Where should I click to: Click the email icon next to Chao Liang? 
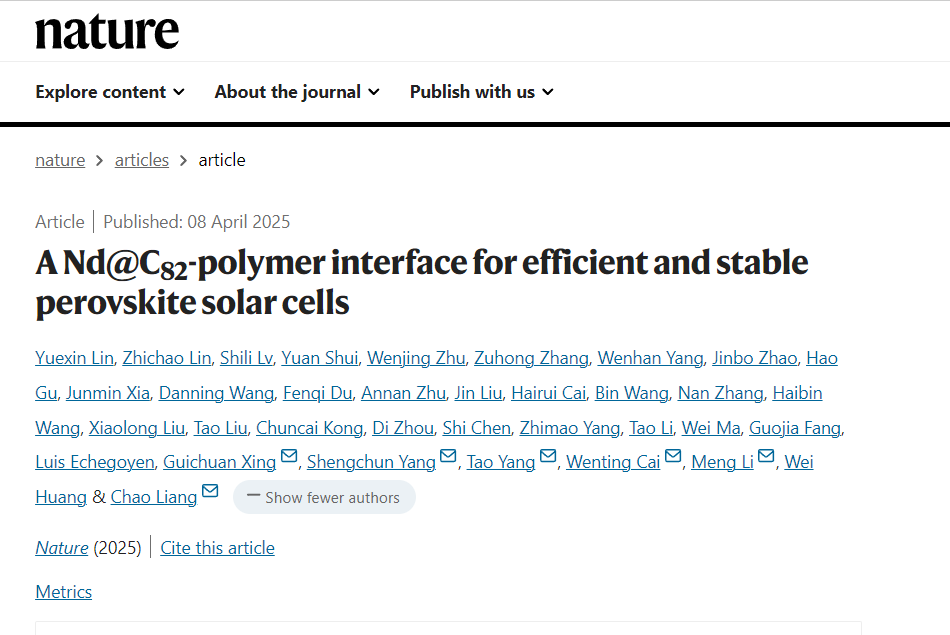(210, 491)
